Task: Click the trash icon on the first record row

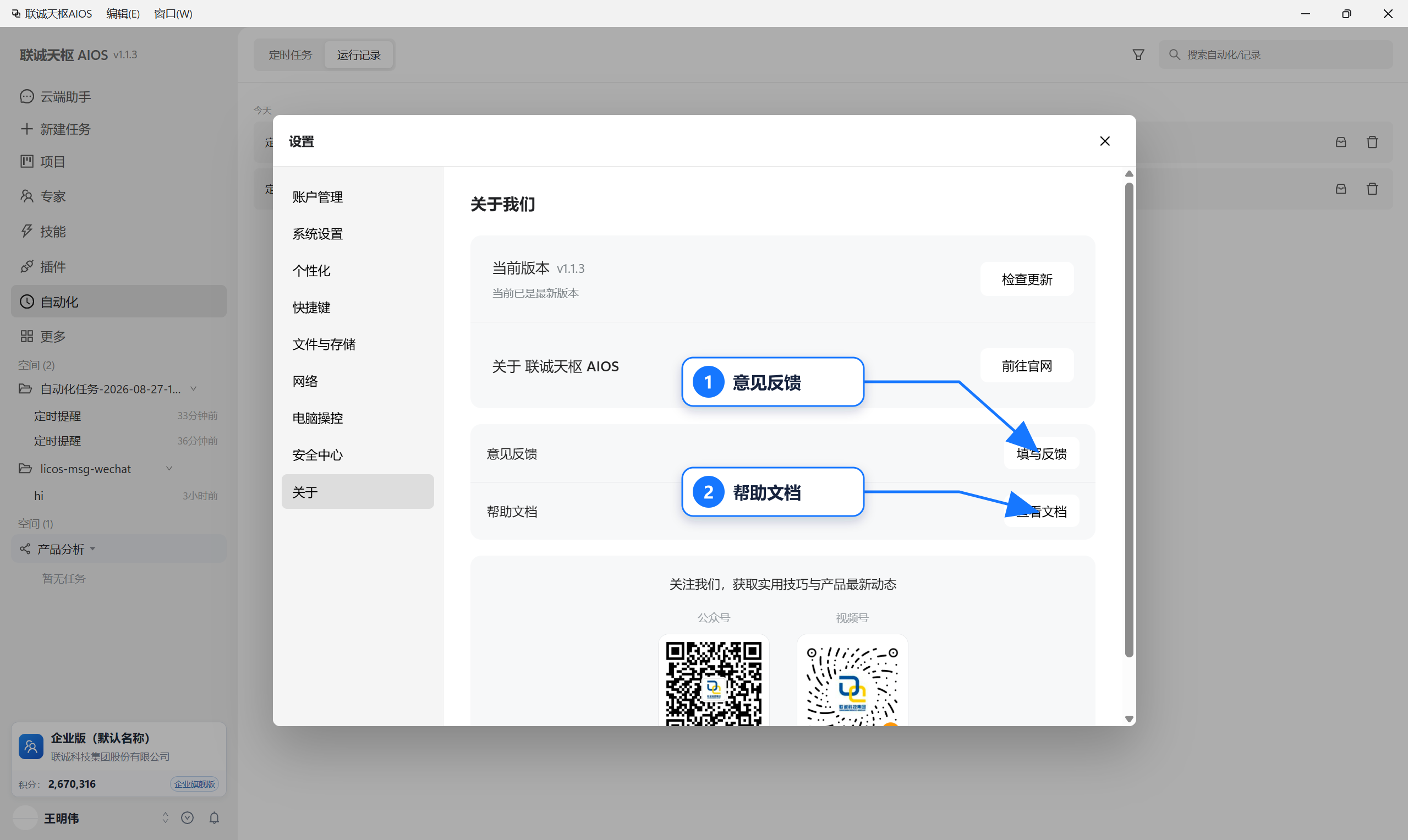Action: pyautogui.click(x=1372, y=142)
